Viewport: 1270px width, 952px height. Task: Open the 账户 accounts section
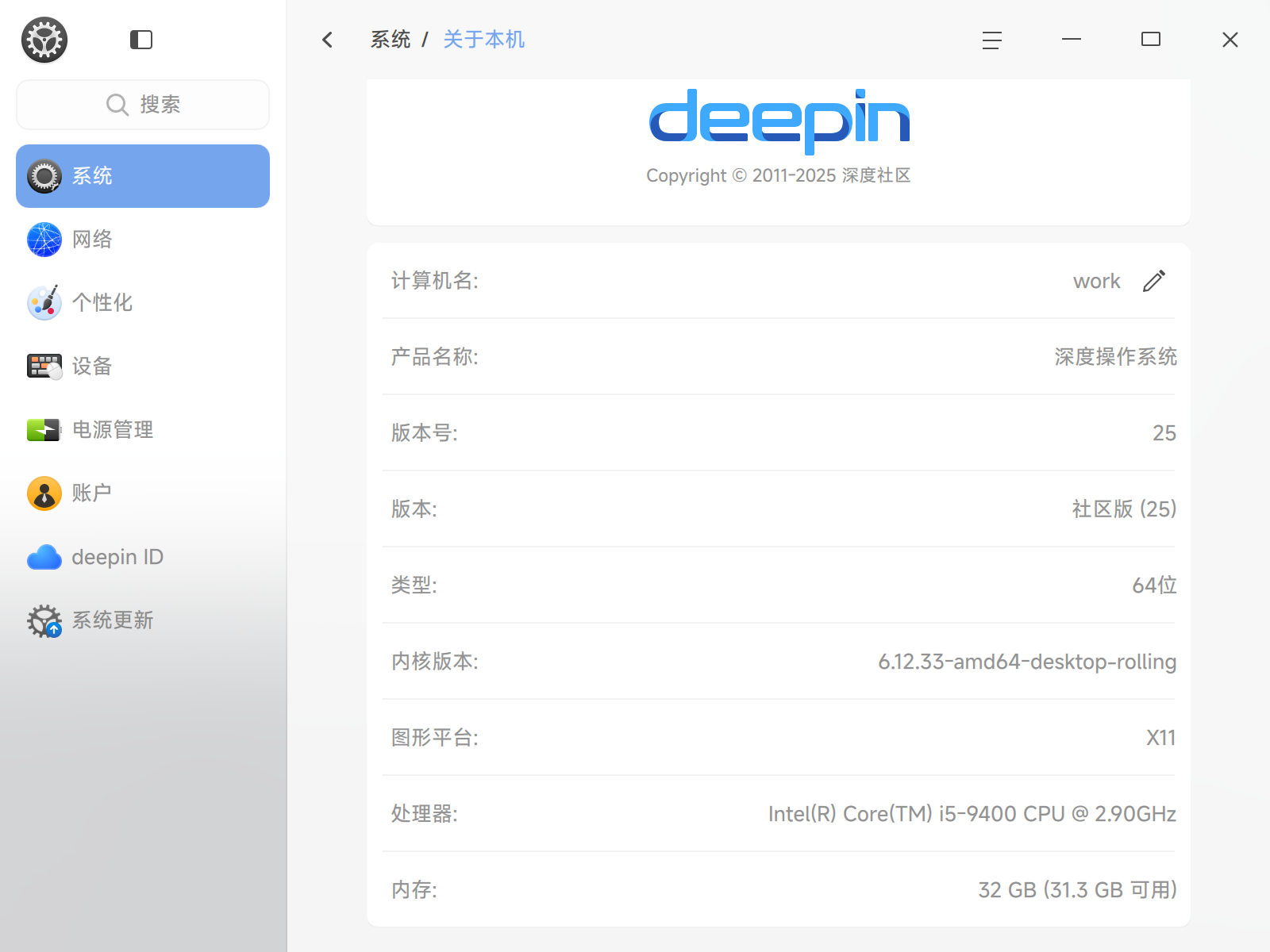(143, 493)
